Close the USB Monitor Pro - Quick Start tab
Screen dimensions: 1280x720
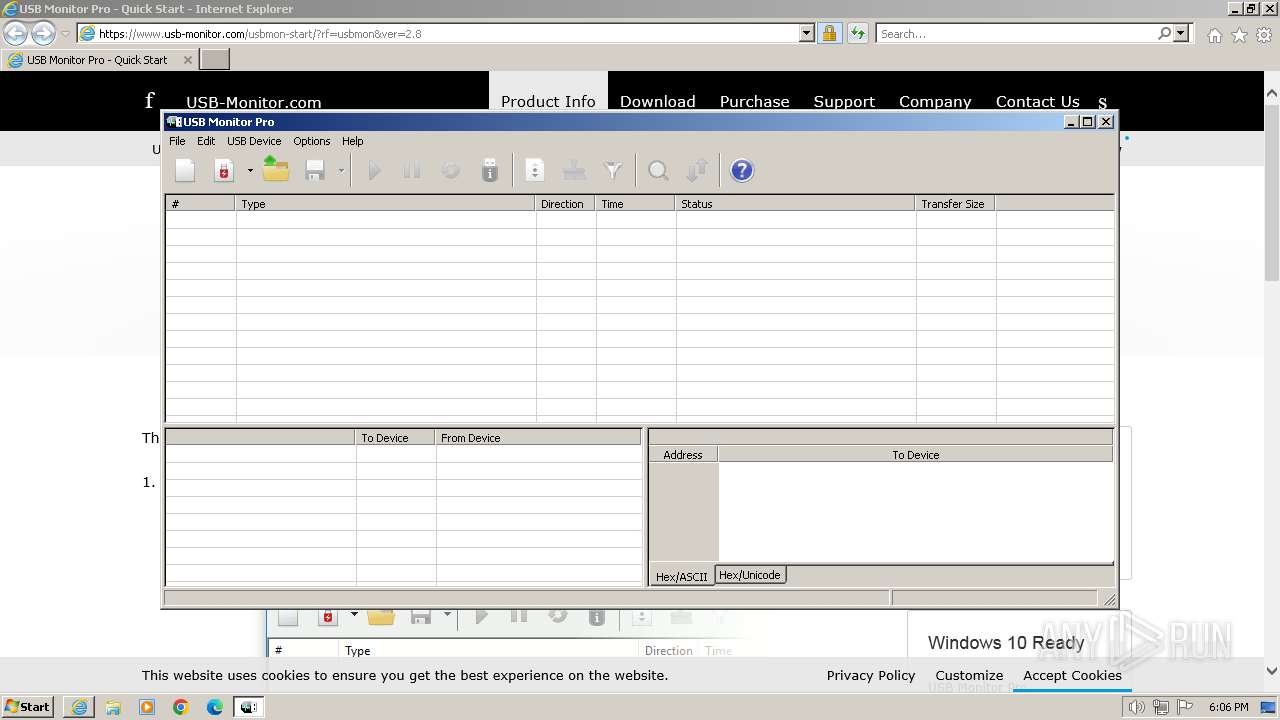pyautogui.click(x=187, y=60)
